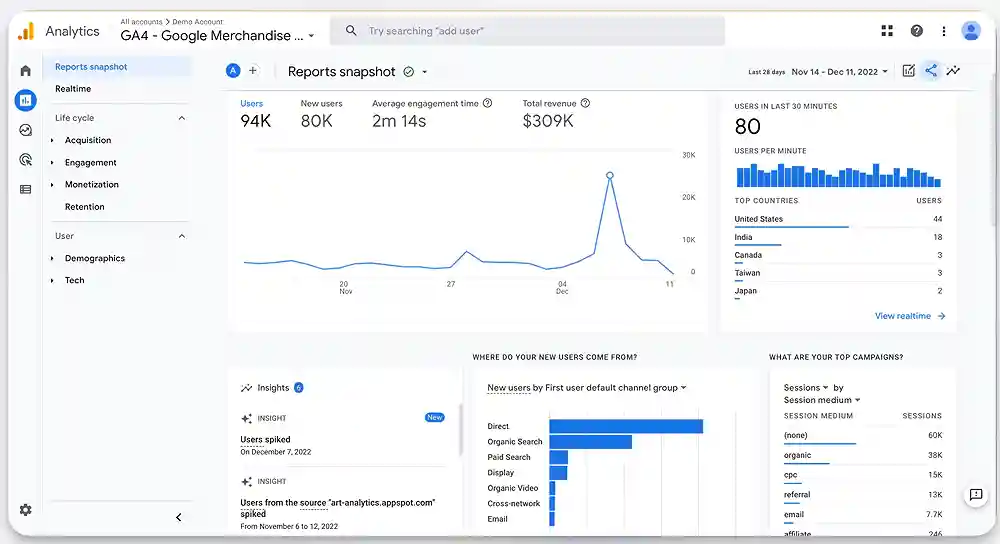Open the Advertising icon in left rail
Screen dimensions: 1000x544
pyautogui.click(x=26, y=159)
